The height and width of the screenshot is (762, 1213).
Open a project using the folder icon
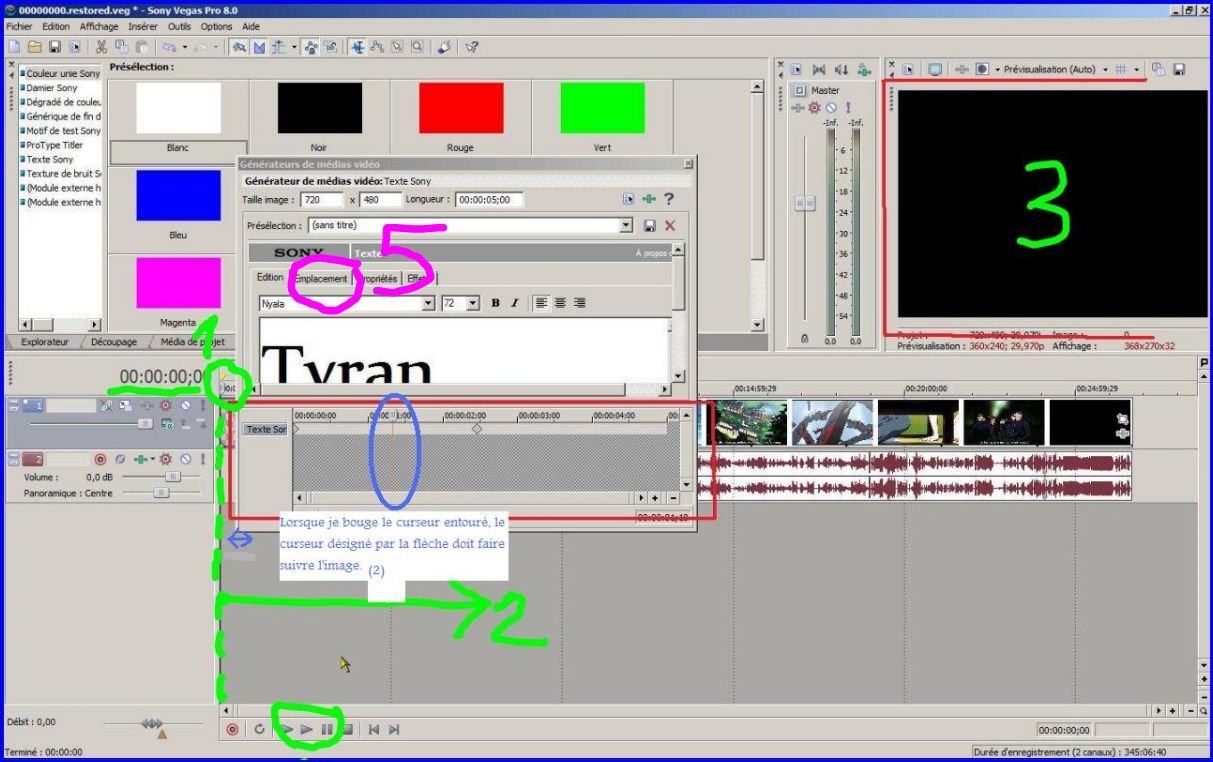[x=34, y=46]
